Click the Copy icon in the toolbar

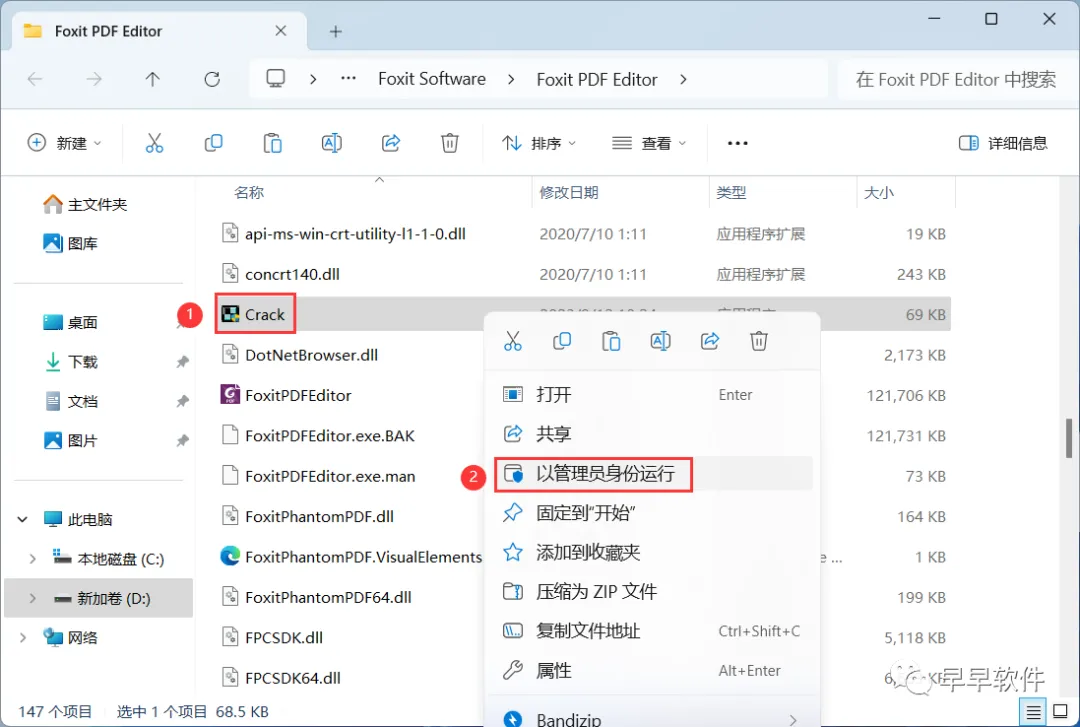(214, 143)
